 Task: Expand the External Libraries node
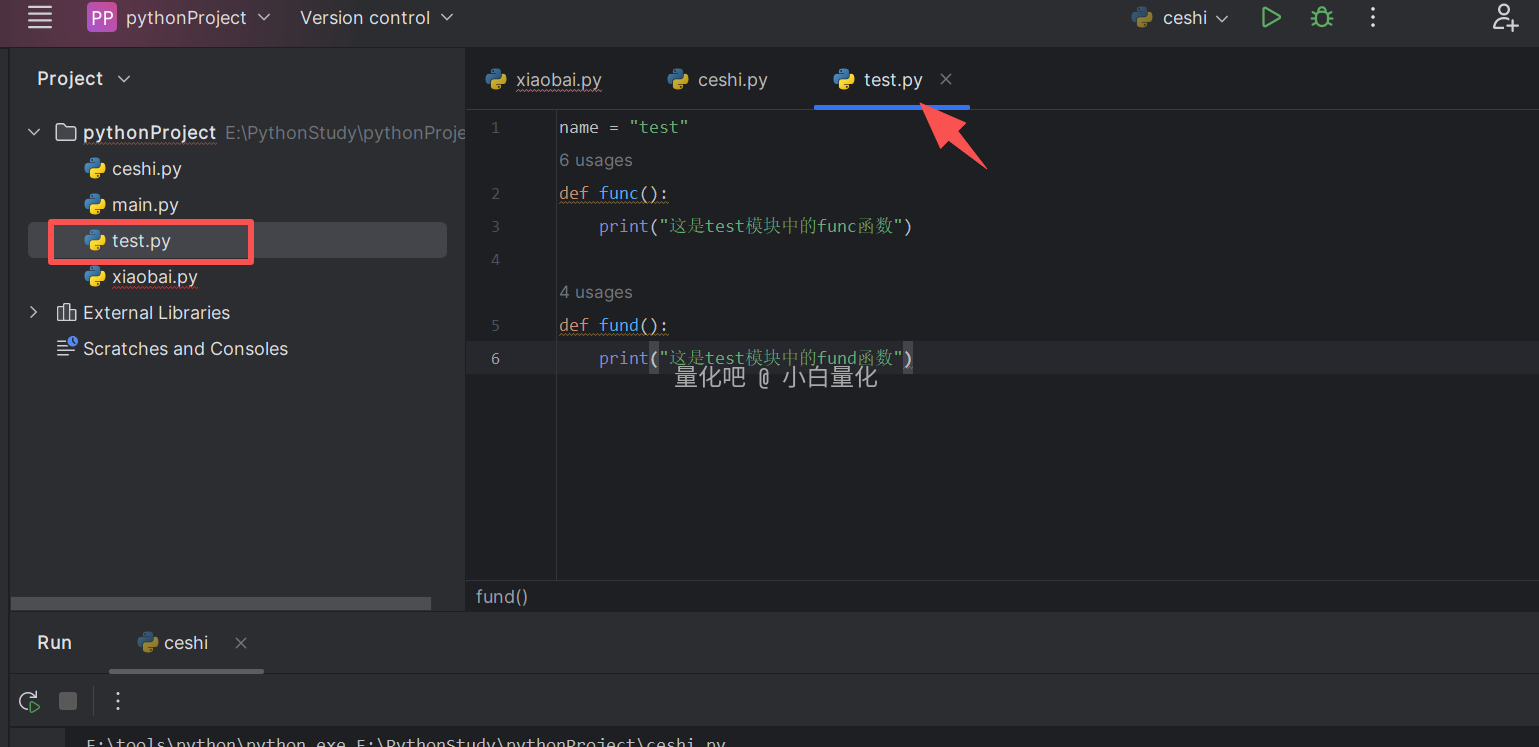[34, 313]
